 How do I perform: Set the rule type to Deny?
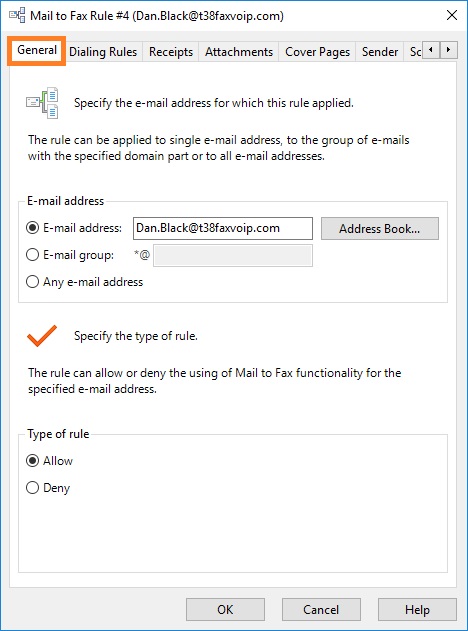click(x=48, y=488)
